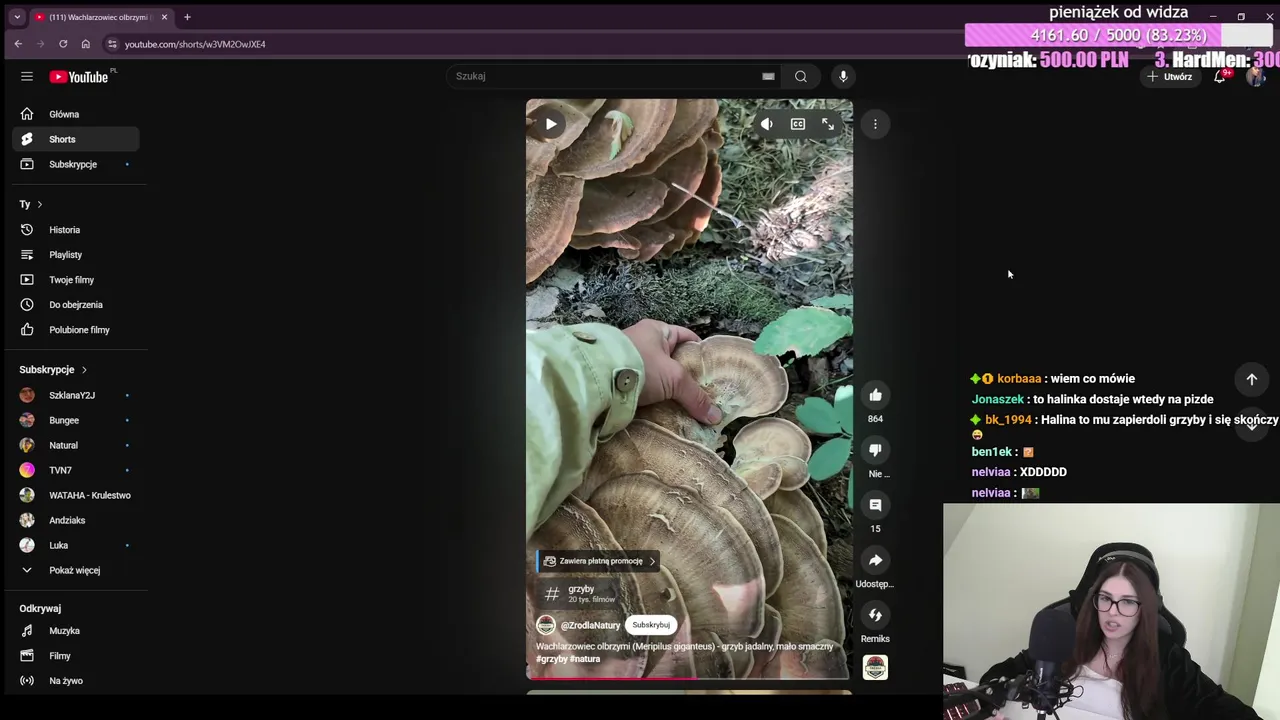Open the three-dot more options menu

875,124
